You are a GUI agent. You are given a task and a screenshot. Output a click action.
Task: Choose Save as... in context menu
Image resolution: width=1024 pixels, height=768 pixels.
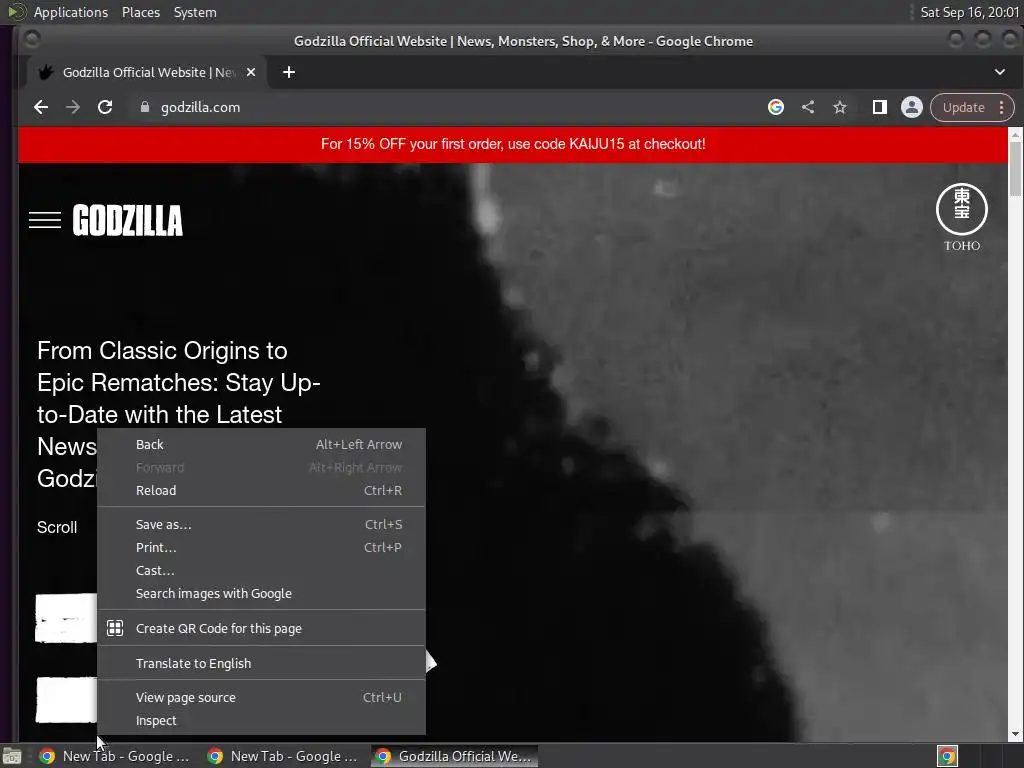coord(261,524)
